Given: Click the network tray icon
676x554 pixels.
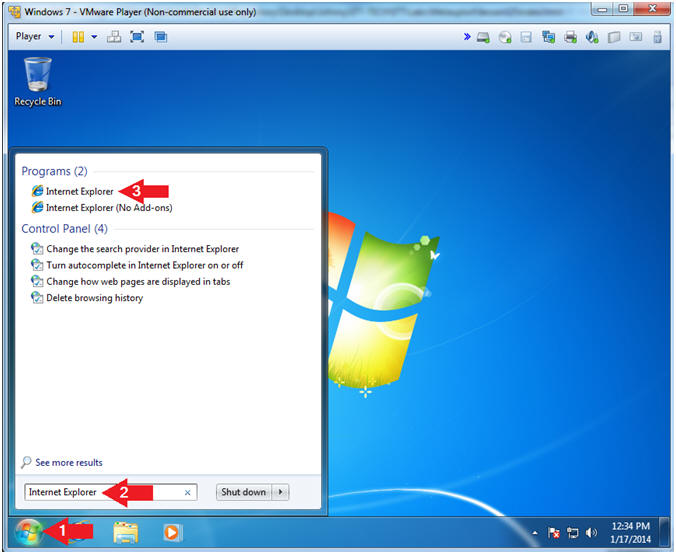Looking at the screenshot, I should tap(573, 533).
